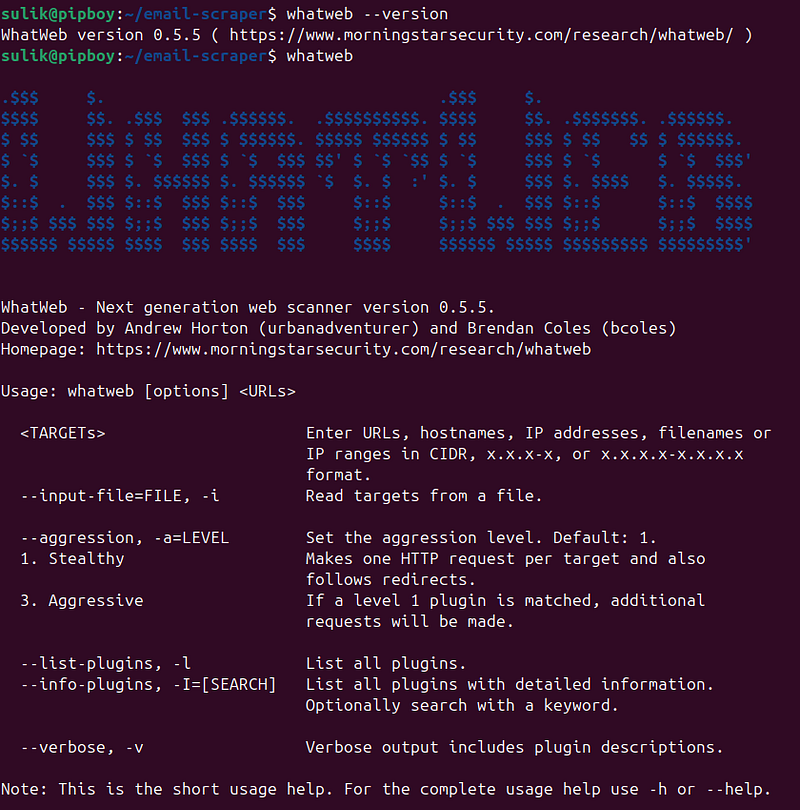Select the first 'sulik@pipboy' prompt text
Image resolution: width=800 pixels, height=810 pixels.
(x=58, y=14)
